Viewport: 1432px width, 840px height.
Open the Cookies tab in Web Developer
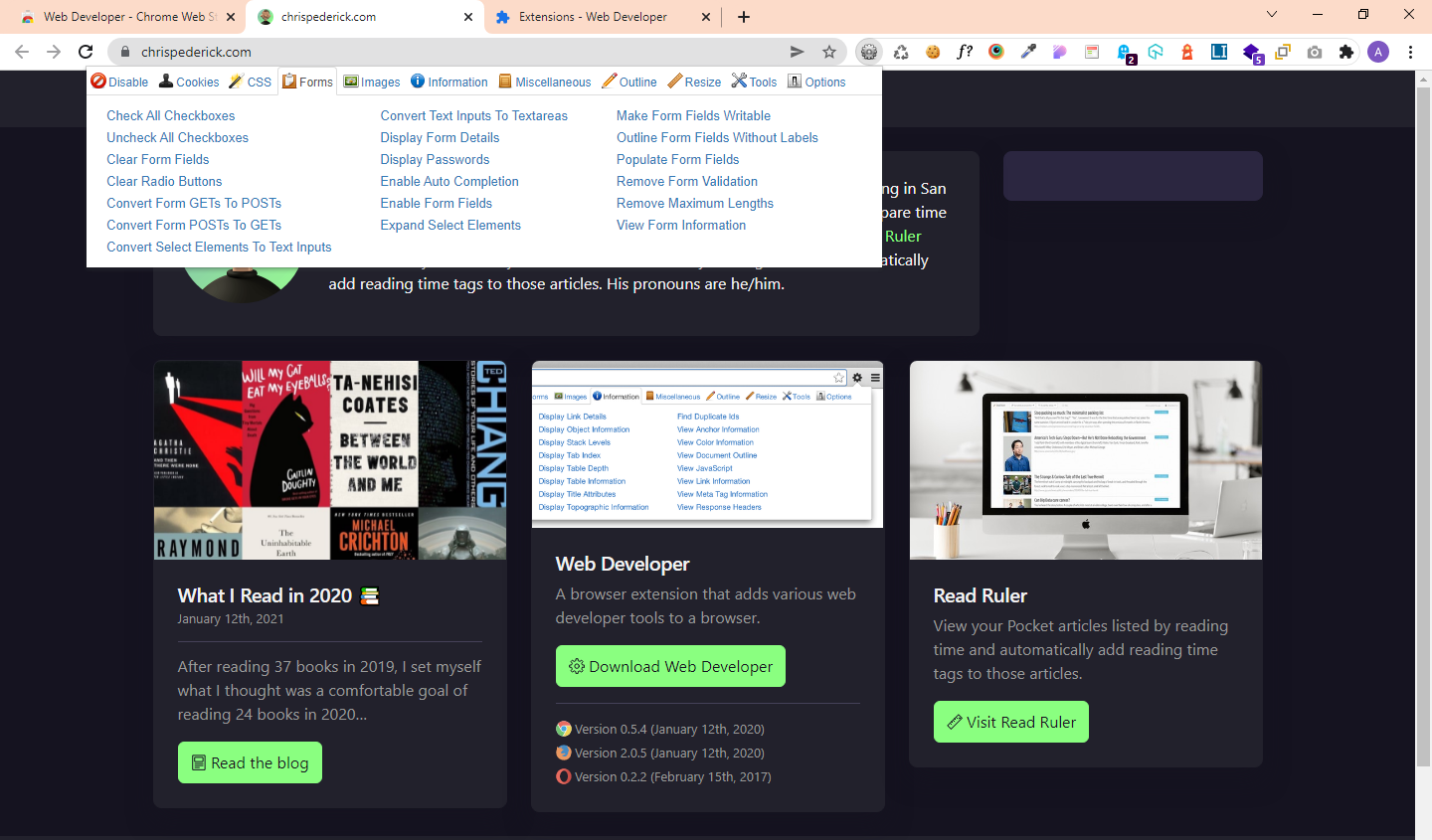coord(189,83)
